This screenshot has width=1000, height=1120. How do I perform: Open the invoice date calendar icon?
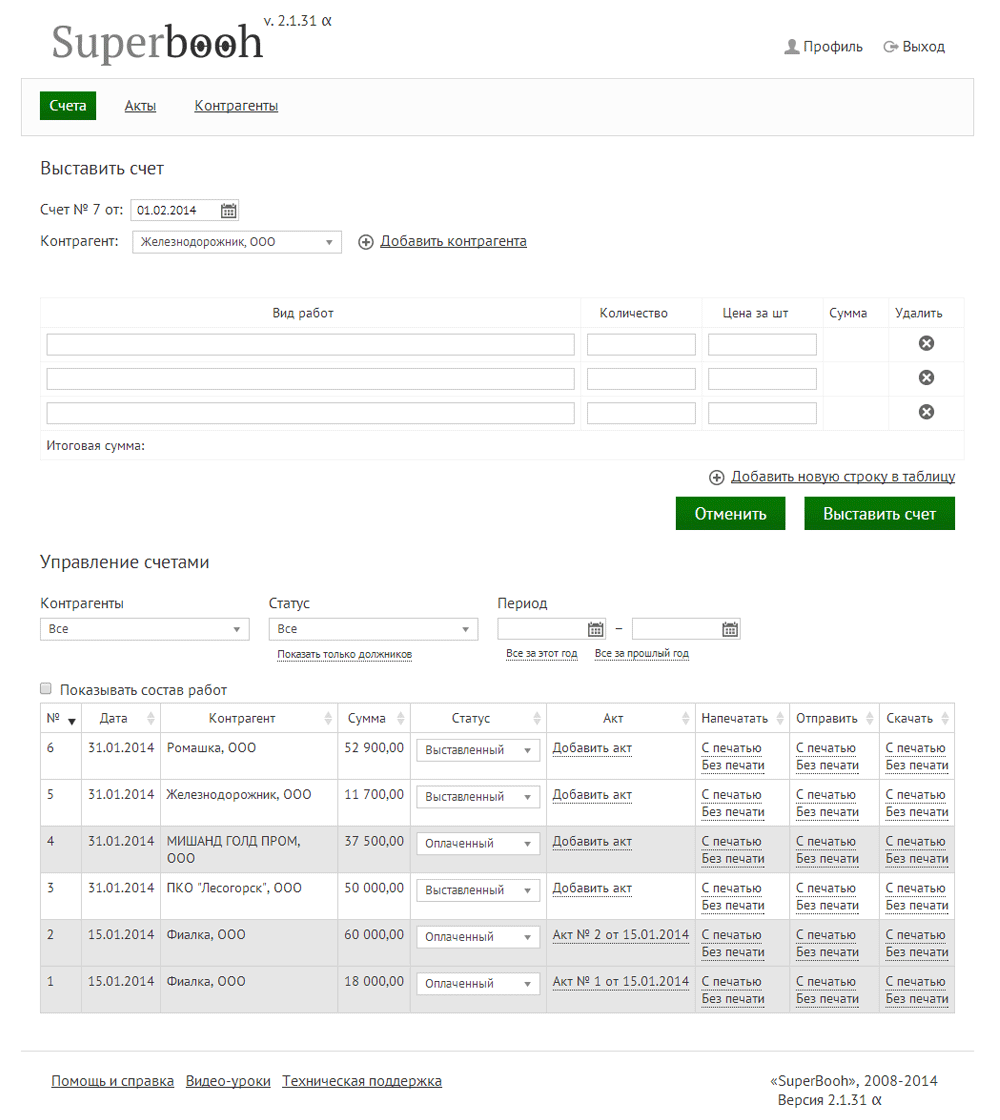(x=228, y=211)
